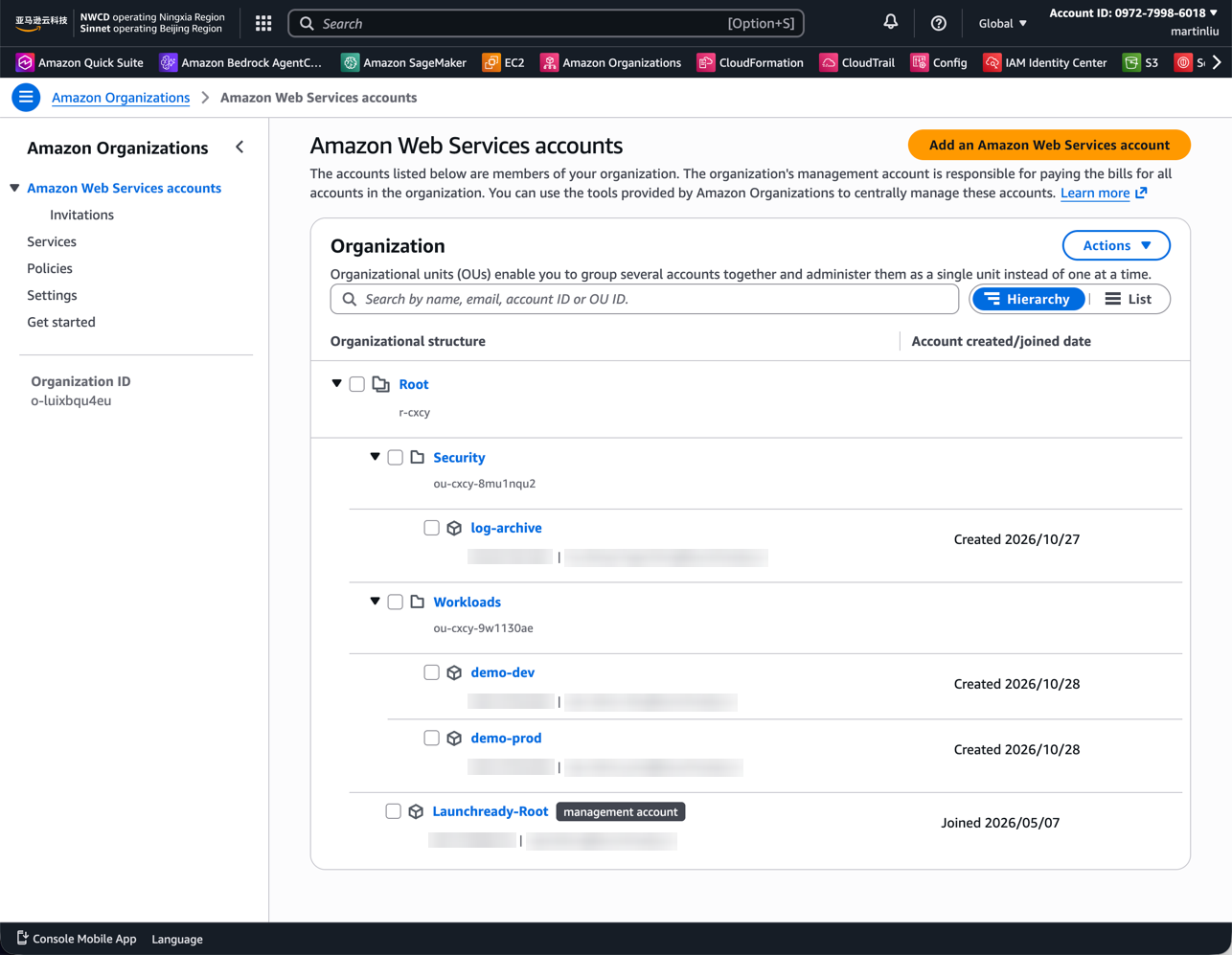Check the Root checkbox
This screenshot has width=1232, height=955.
pyautogui.click(x=357, y=384)
